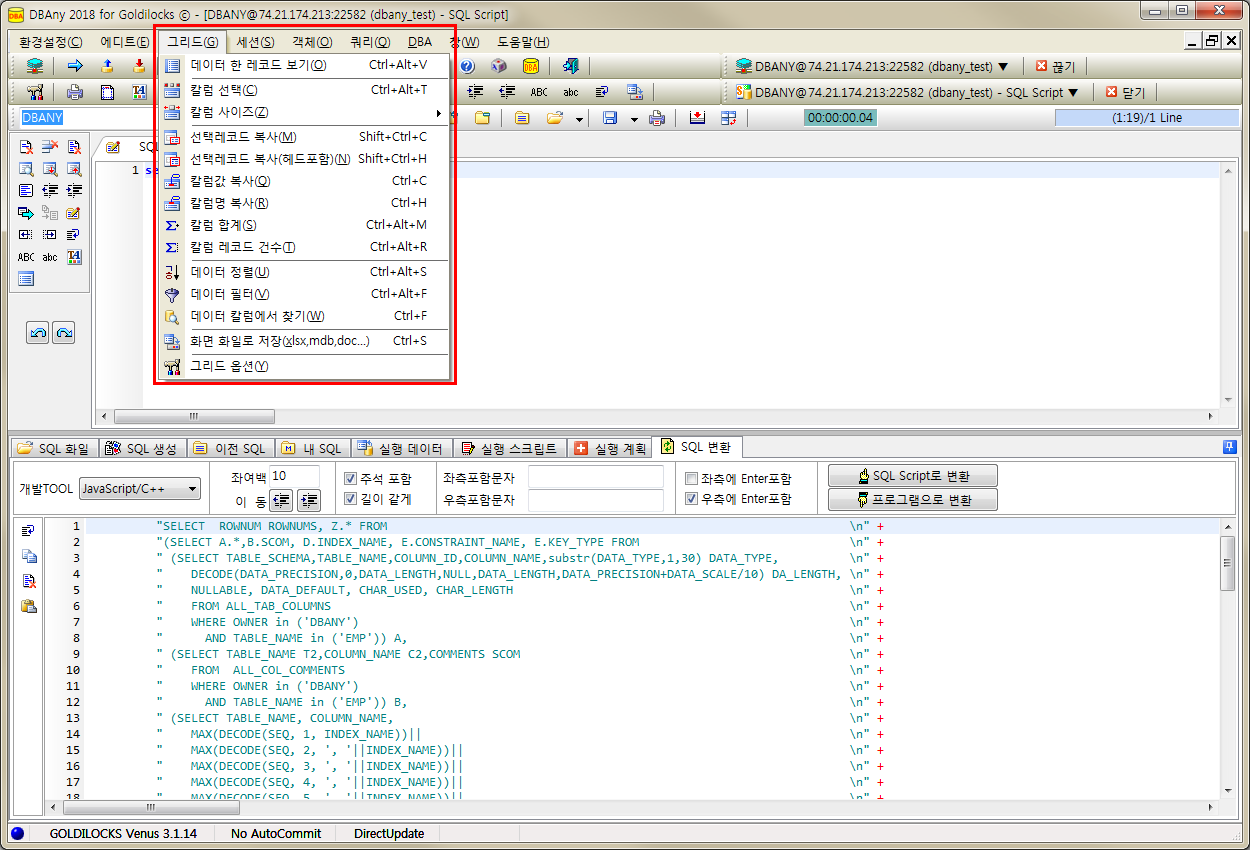Image resolution: width=1250 pixels, height=850 pixels.
Task: Switch to the 실행 계획 tab
Action: coord(610,448)
